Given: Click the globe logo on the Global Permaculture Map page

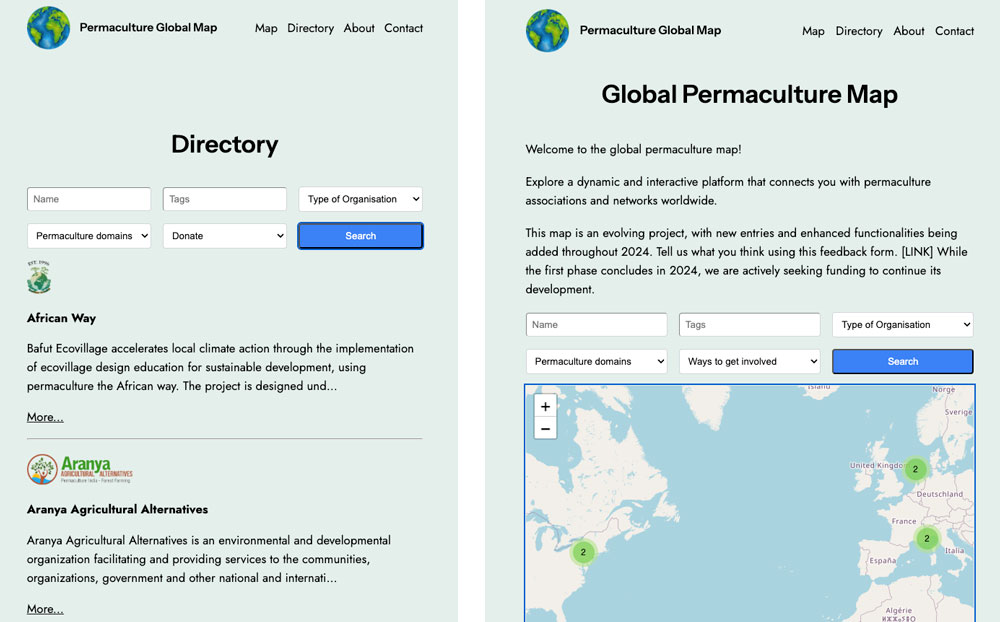Looking at the screenshot, I should pyautogui.click(x=547, y=31).
